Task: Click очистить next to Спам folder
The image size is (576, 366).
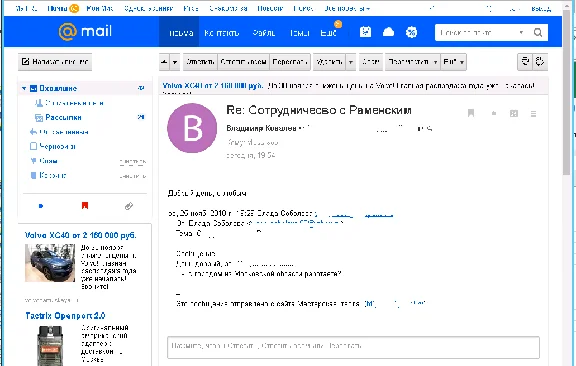Action: coord(133,161)
